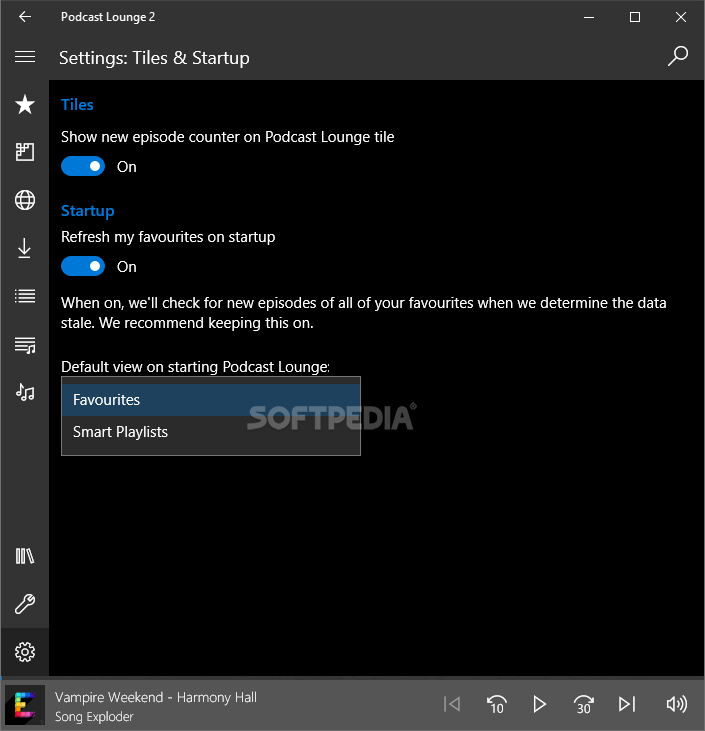This screenshot has height=731, width=705.
Task: Open the wrench tools icon
Action: click(x=25, y=604)
